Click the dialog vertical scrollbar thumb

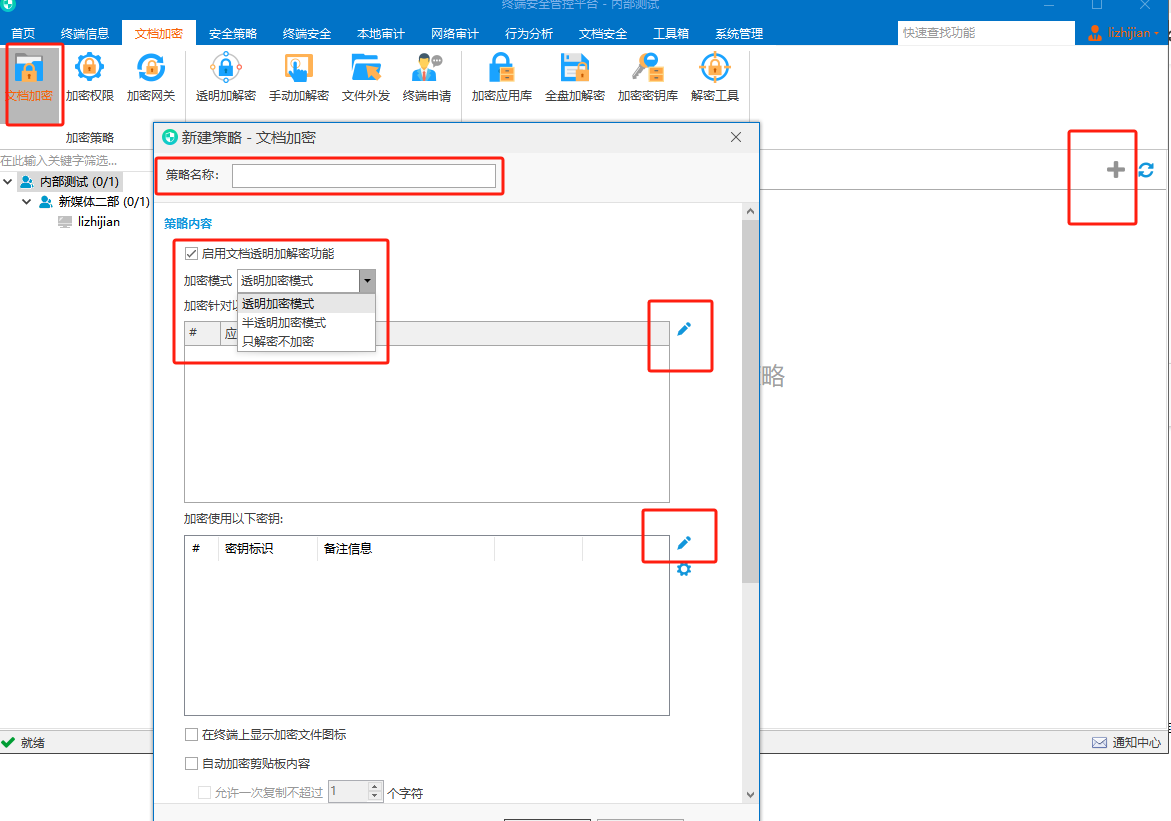pyautogui.click(x=751, y=401)
